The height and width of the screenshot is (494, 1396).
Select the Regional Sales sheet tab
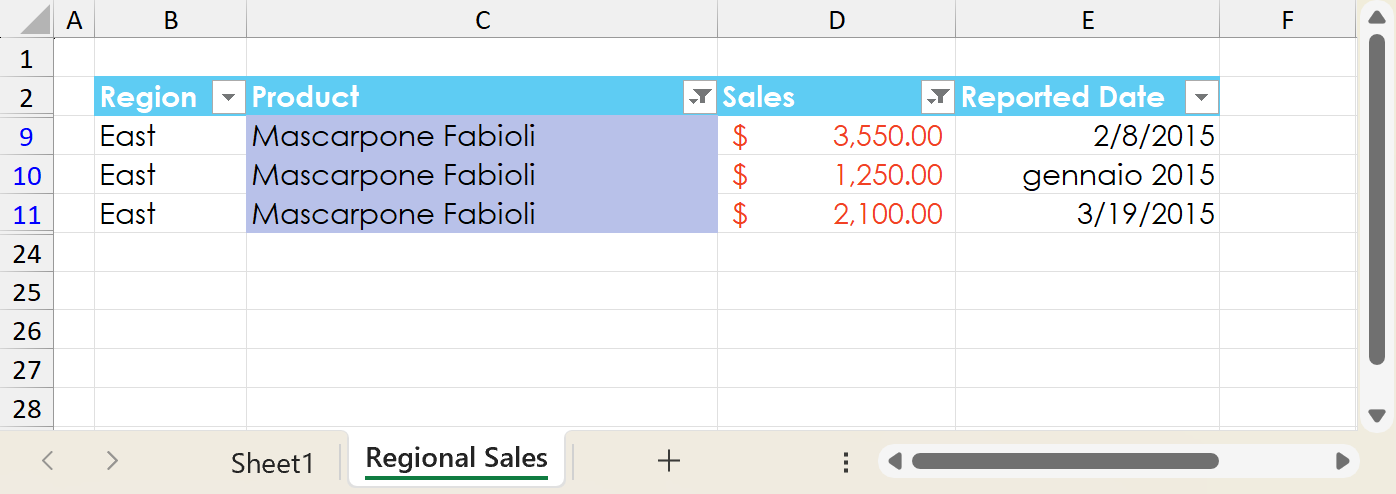tap(456, 459)
